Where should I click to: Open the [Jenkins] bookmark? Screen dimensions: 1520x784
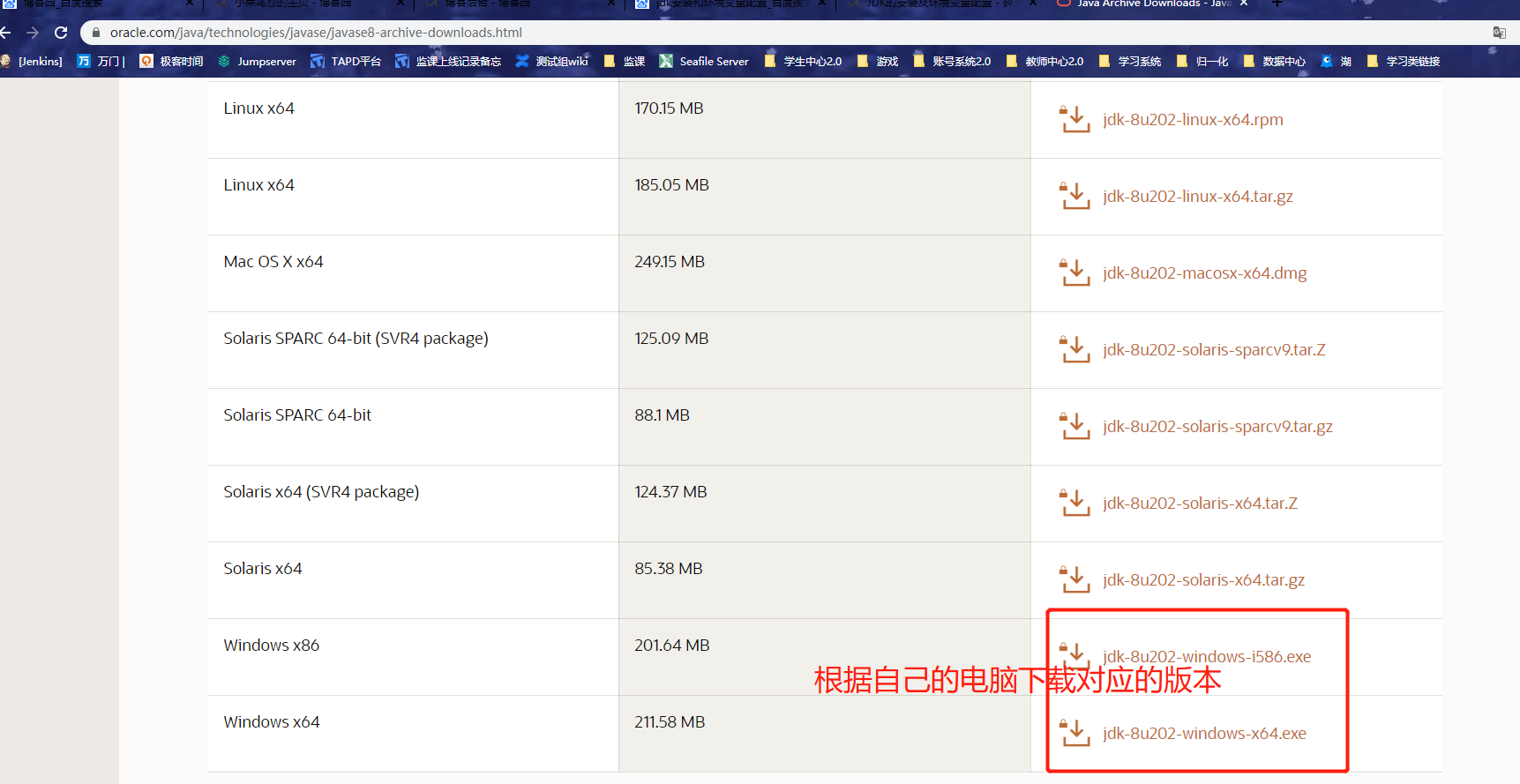pyautogui.click(x=33, y=61)
